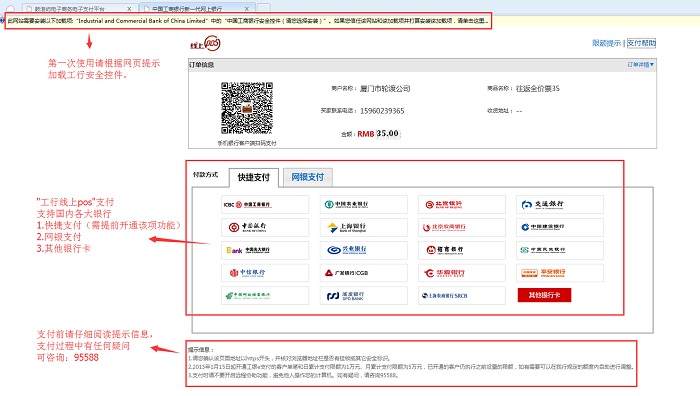The width and height of the screenshot is (700, 396).
Task: Select the 兴业银行 logo
Action: (x=363, y=250)
